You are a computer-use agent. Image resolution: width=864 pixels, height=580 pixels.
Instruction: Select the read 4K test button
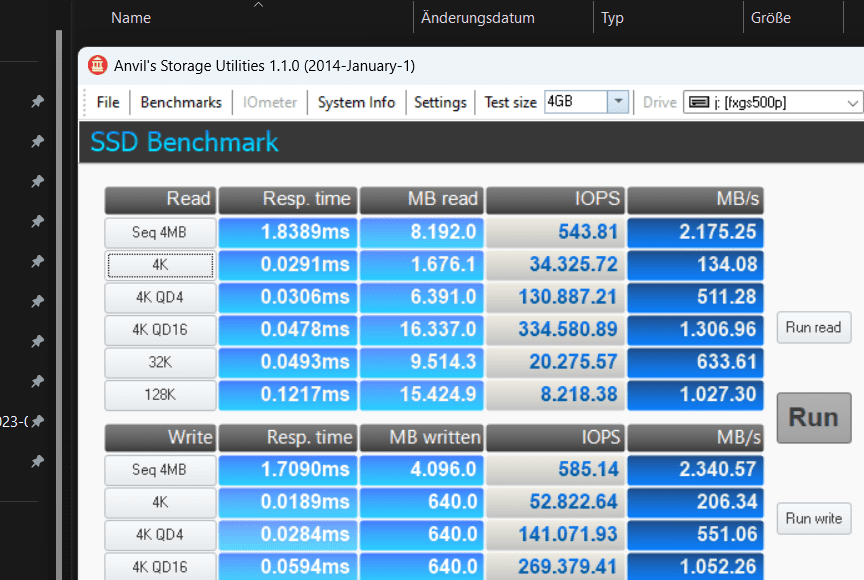pyautogui.click(x=160, y=265)
